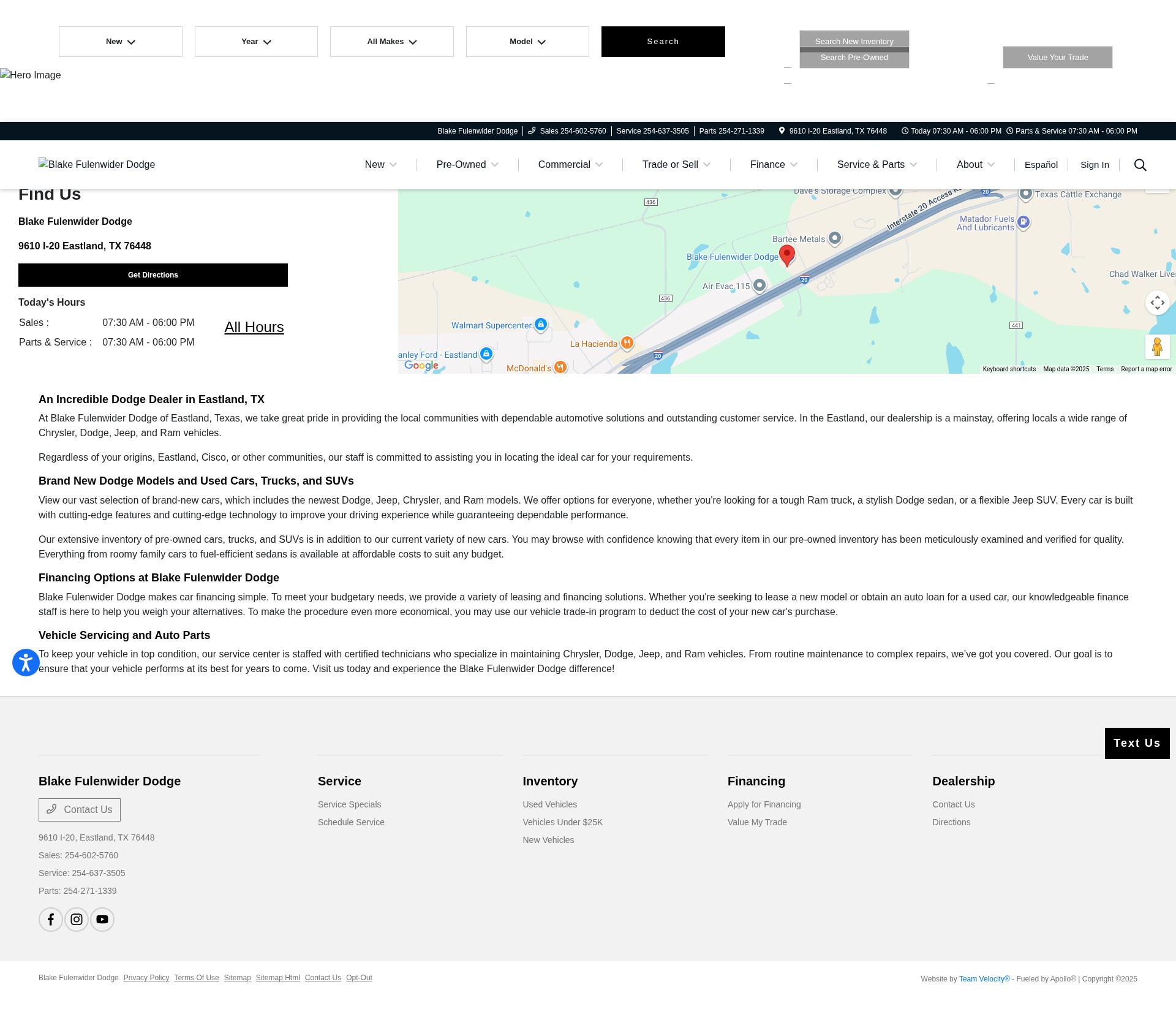1176x1009 pixels.
Task: Select the La Hacienda restaurant map marker
Action: (627, 343)
